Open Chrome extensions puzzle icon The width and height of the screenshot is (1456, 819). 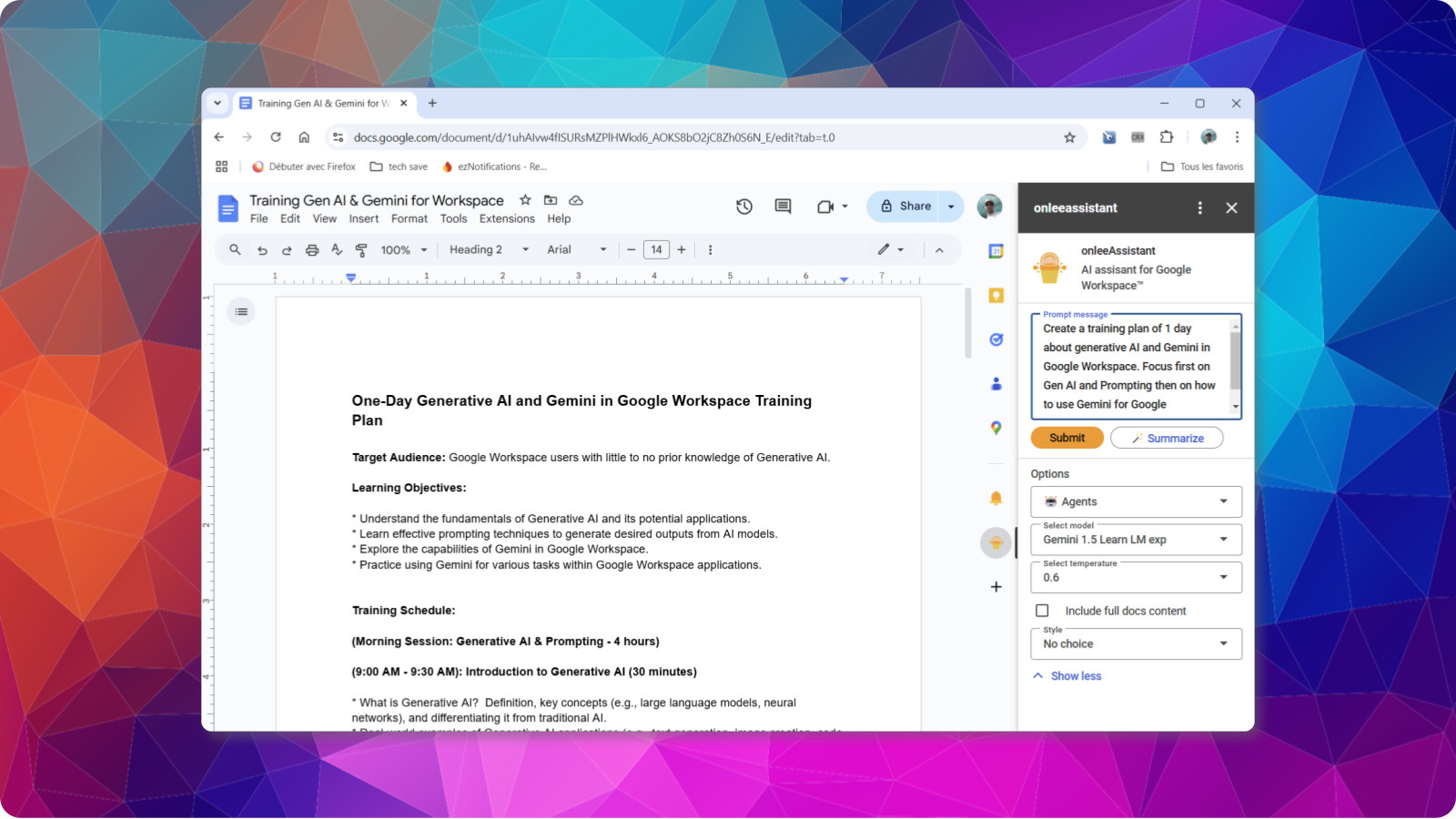pyautogui.click(x=1167, y=137)
